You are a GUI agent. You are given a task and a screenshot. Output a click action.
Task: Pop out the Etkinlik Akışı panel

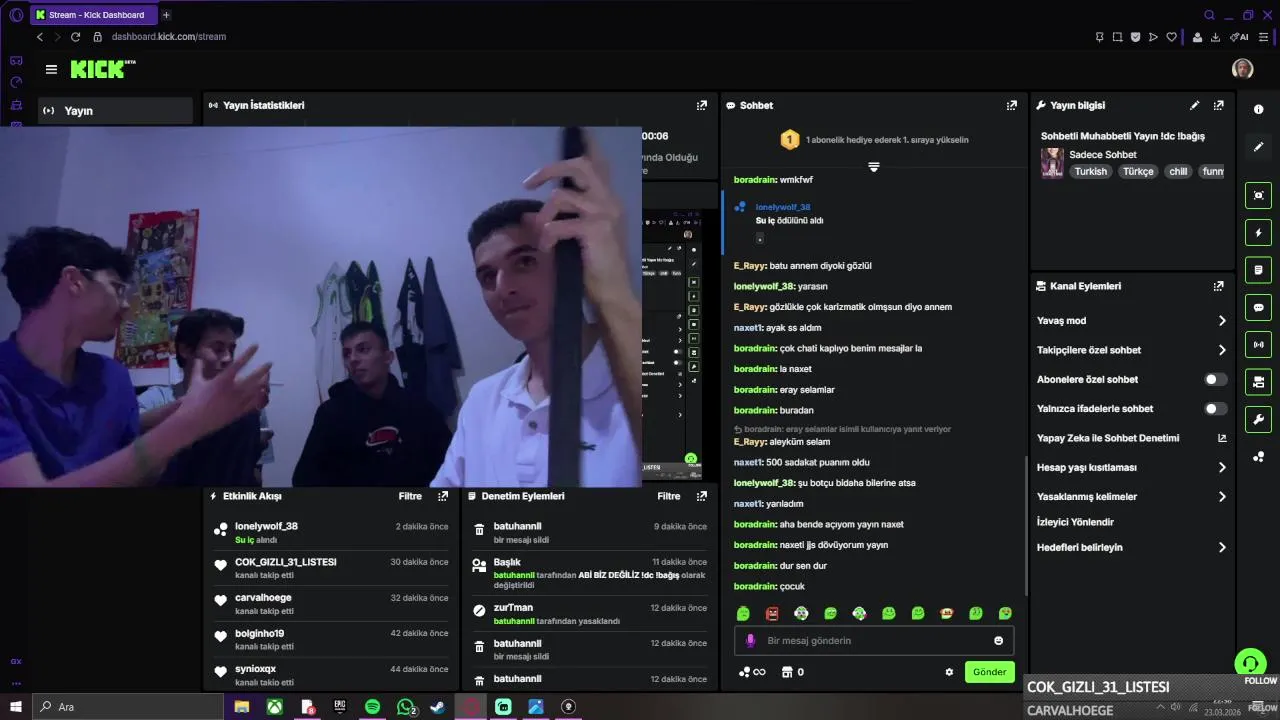point(443,496)
